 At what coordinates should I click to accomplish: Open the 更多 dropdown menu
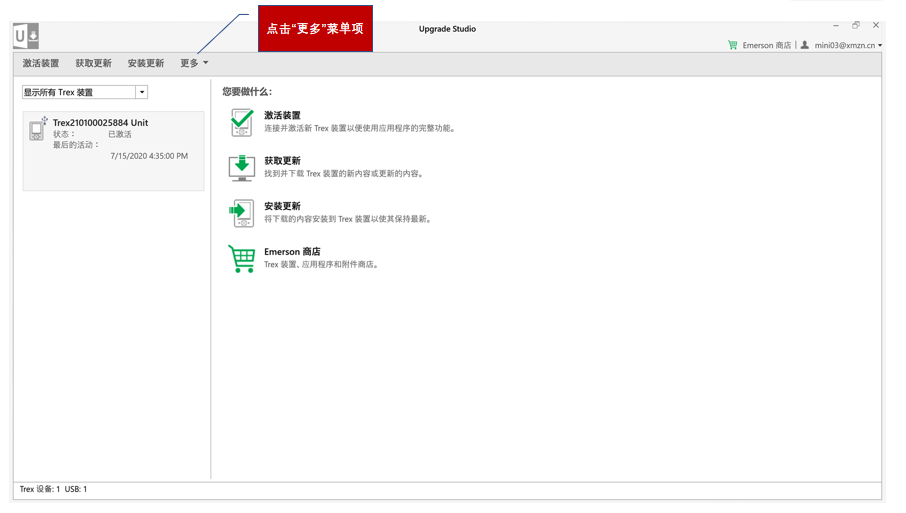(x=194, y=63)
